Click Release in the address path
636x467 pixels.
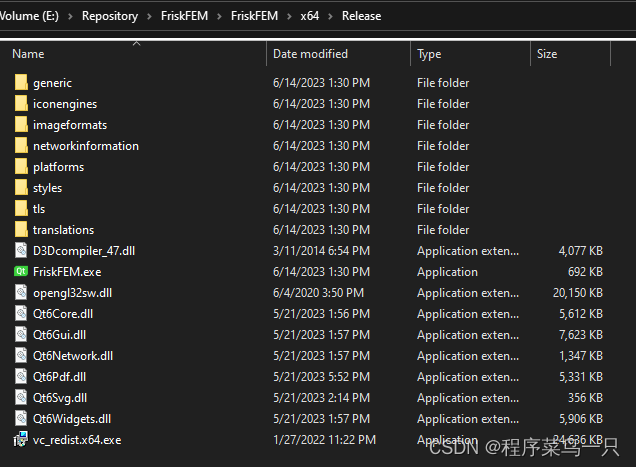pos(361,16)
